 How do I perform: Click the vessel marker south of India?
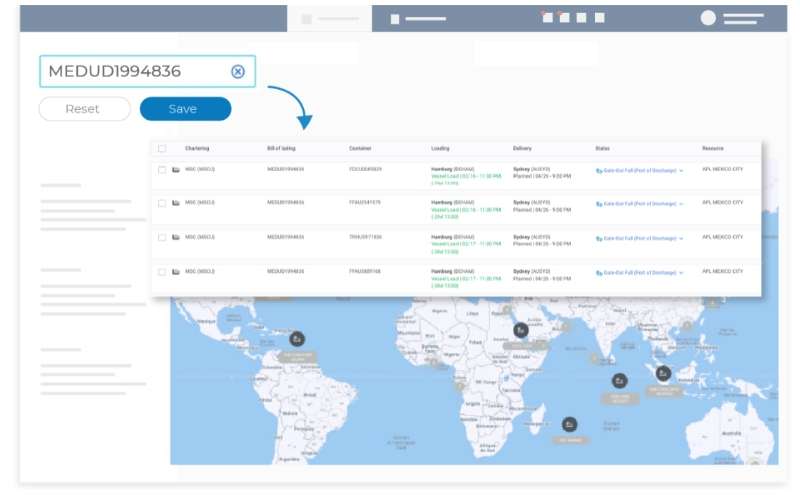(x=619, y=380)
